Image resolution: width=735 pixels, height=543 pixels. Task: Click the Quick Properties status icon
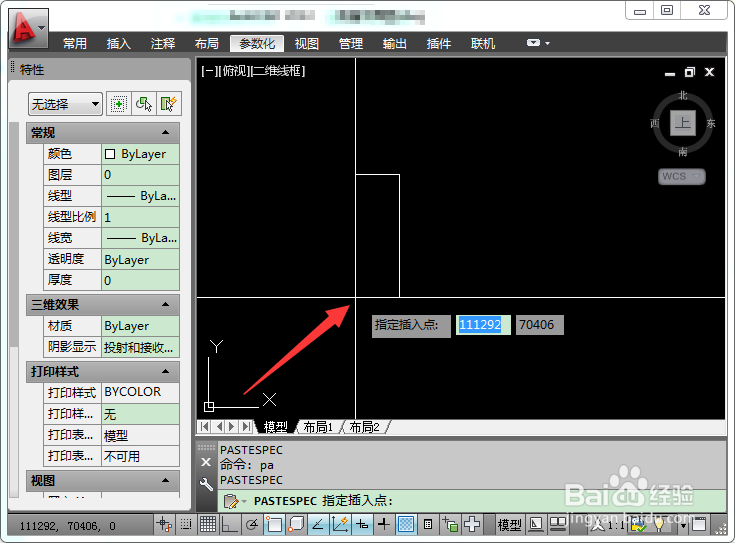click(428, 524)
